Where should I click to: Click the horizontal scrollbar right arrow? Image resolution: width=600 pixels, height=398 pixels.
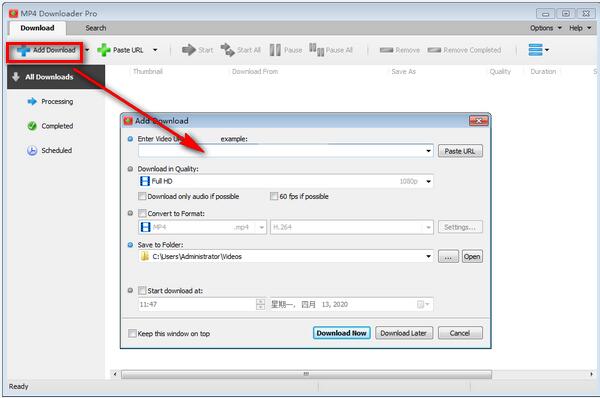click(591, 374)
